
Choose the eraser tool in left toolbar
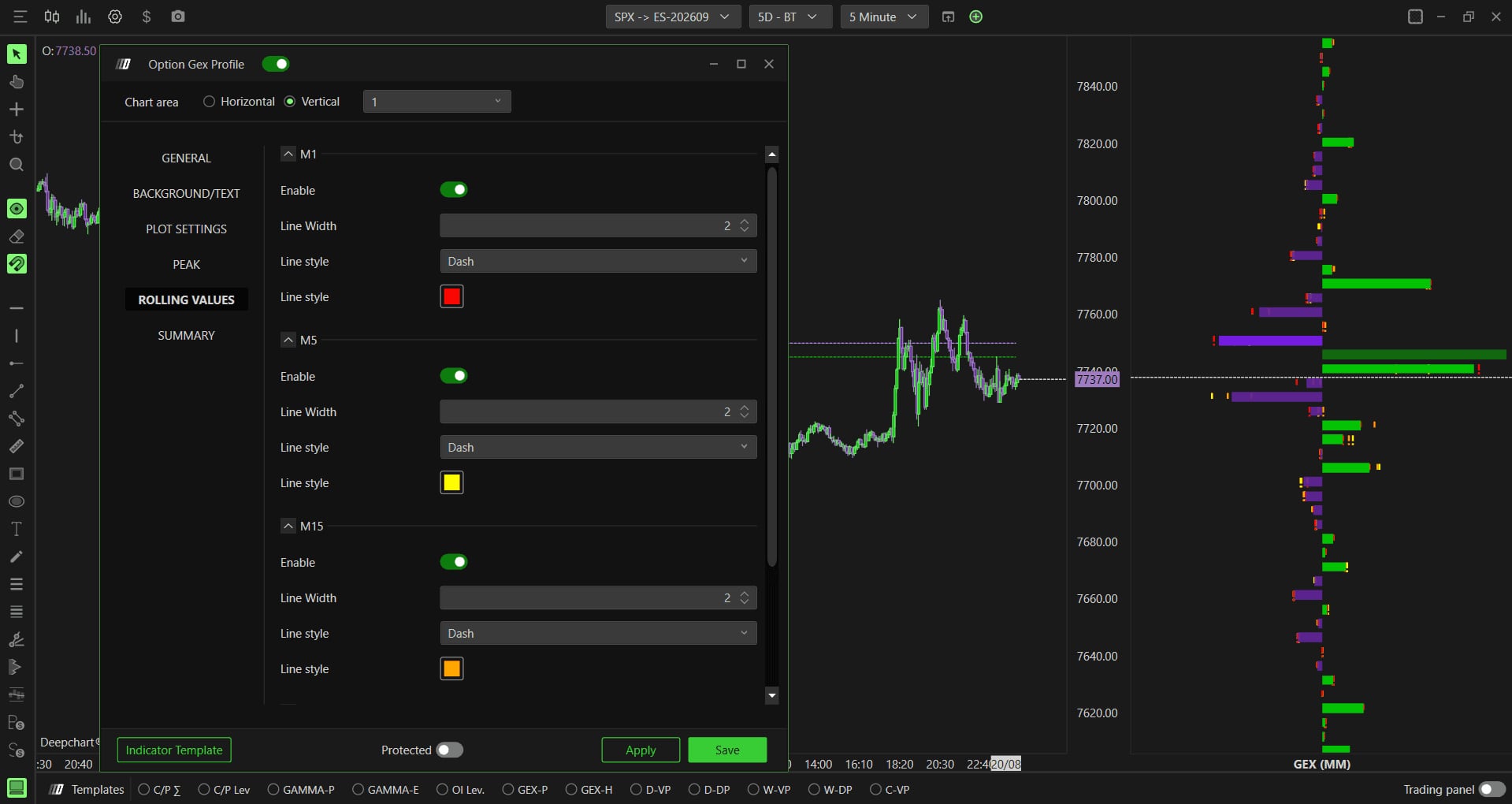click(17, 236)
